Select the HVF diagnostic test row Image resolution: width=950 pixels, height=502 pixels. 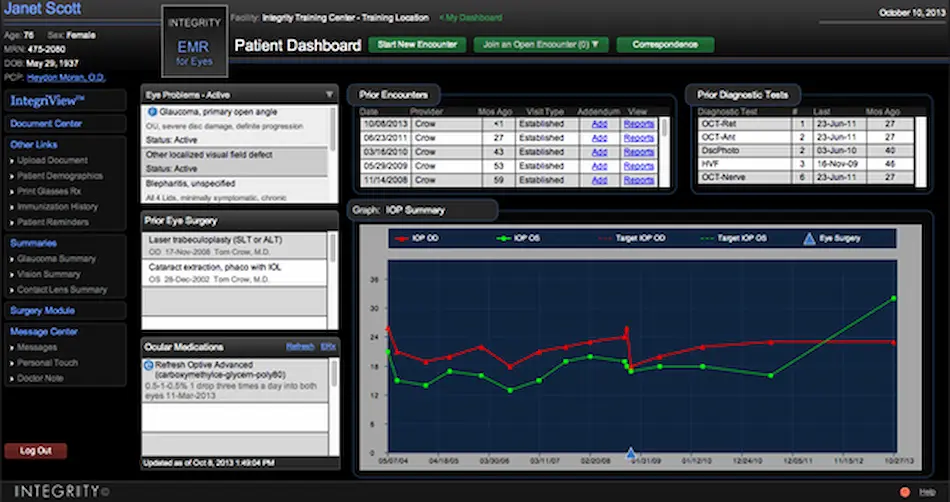(806, 164)
